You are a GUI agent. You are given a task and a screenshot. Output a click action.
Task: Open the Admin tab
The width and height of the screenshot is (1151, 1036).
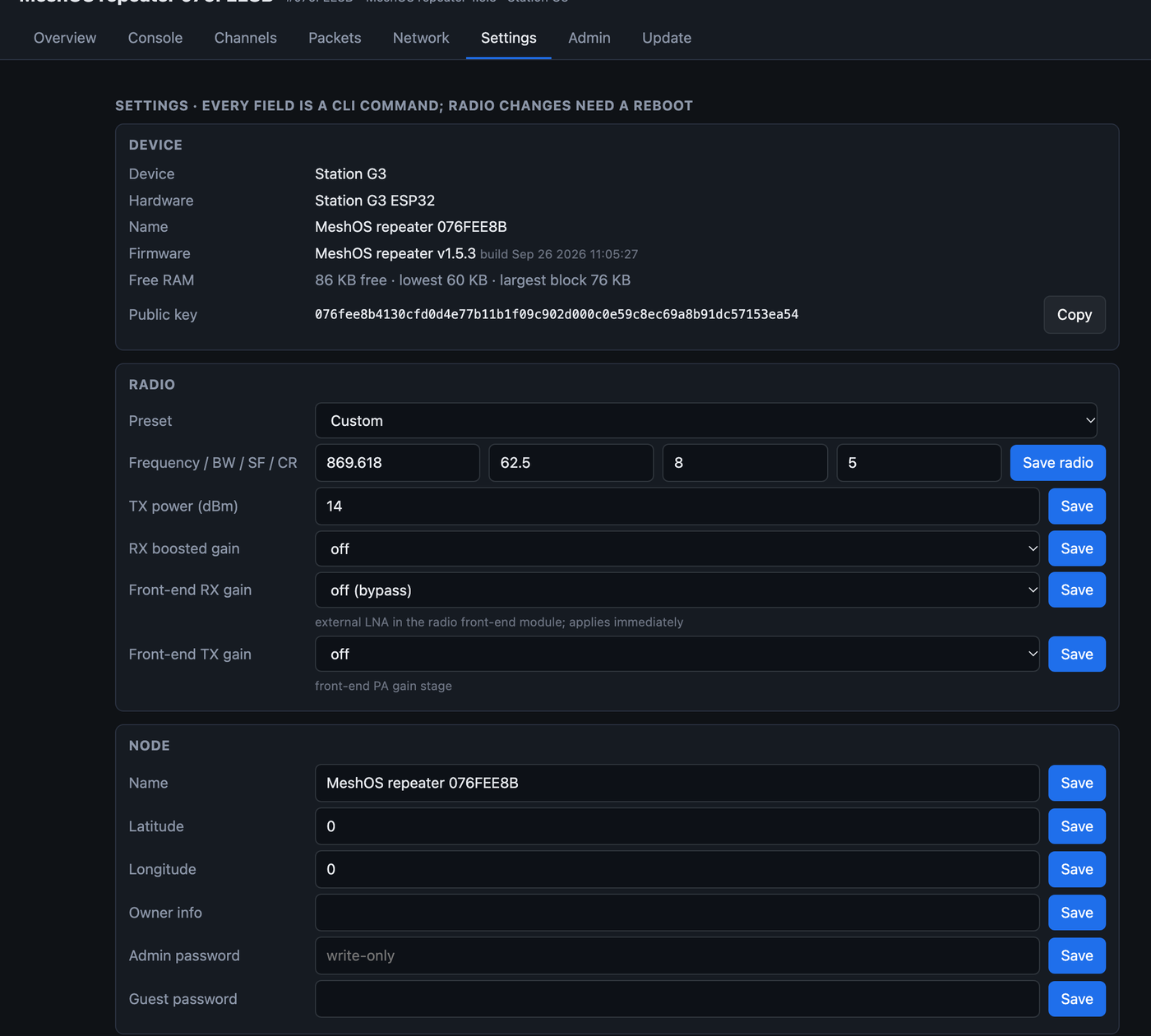(589, 38)
